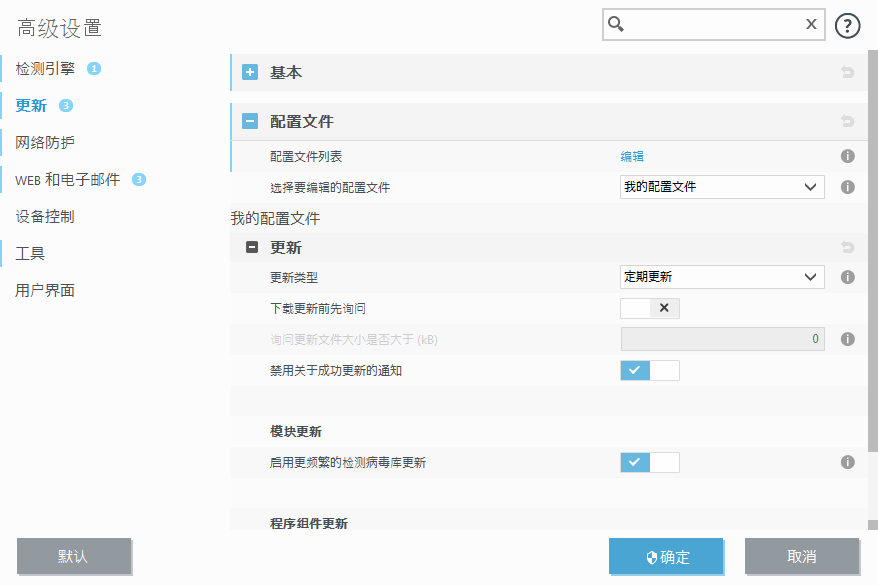Click the revert icon on the 更新 section
This screenshot has height=585, width=878.
pos(847,247)
